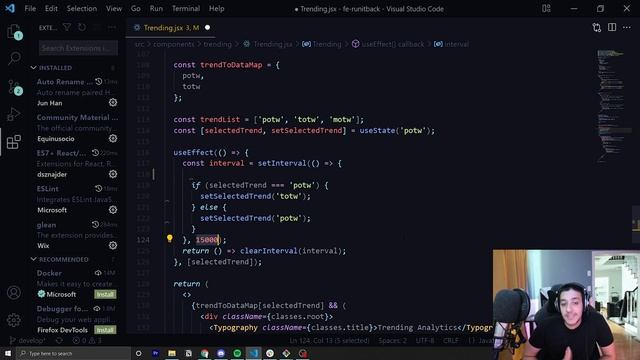Open errors and warnings count in status bar
The image size is (640, 360).
87,340
